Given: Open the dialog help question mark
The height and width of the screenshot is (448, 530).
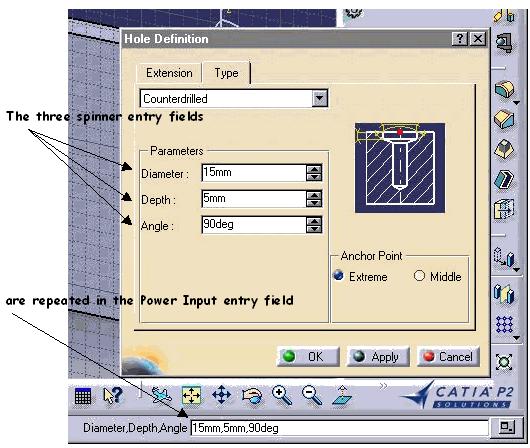Looking at the screenshot, I should pos(460,39).
